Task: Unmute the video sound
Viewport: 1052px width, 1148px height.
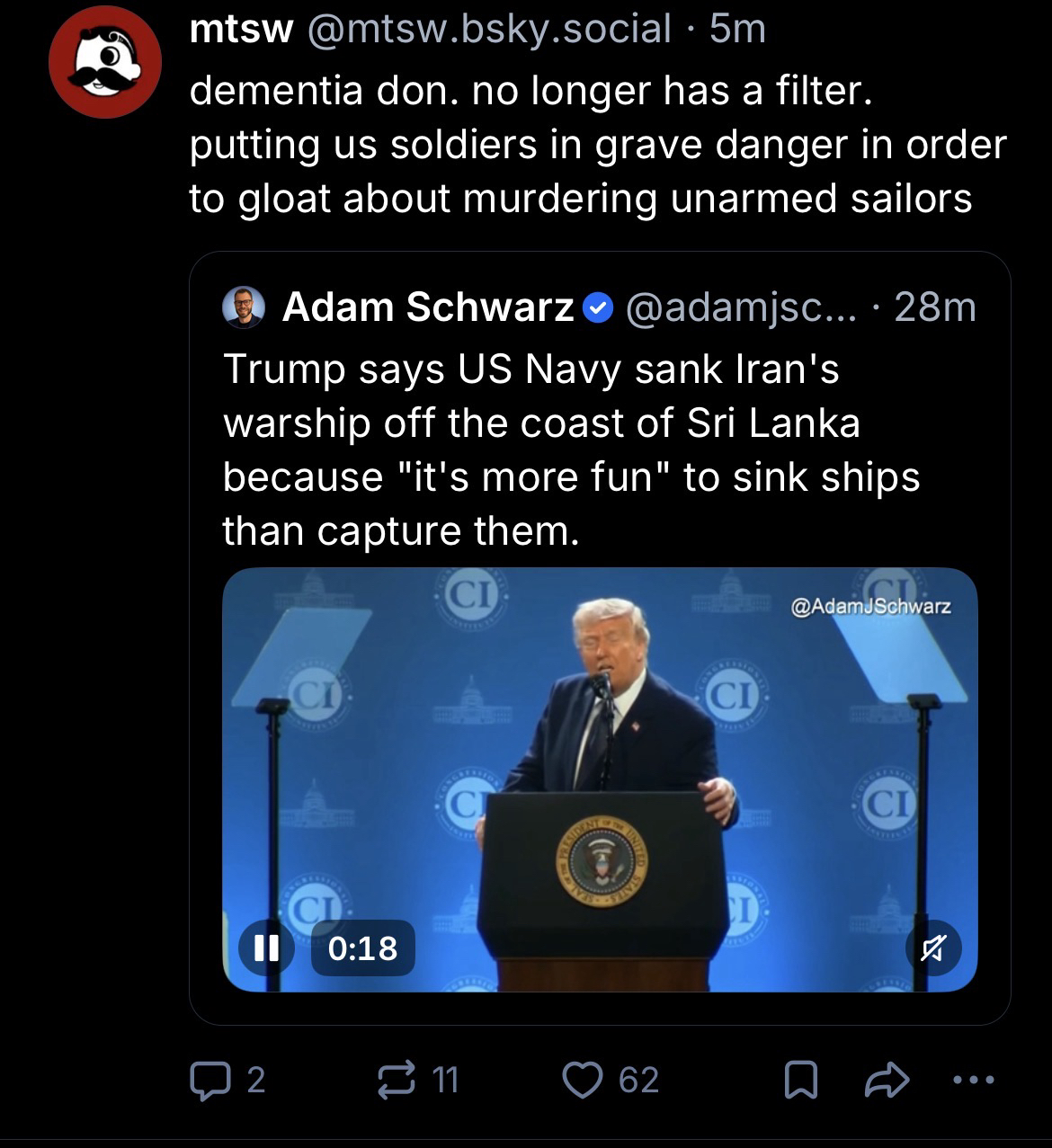Action: click(x=933, y=948)
